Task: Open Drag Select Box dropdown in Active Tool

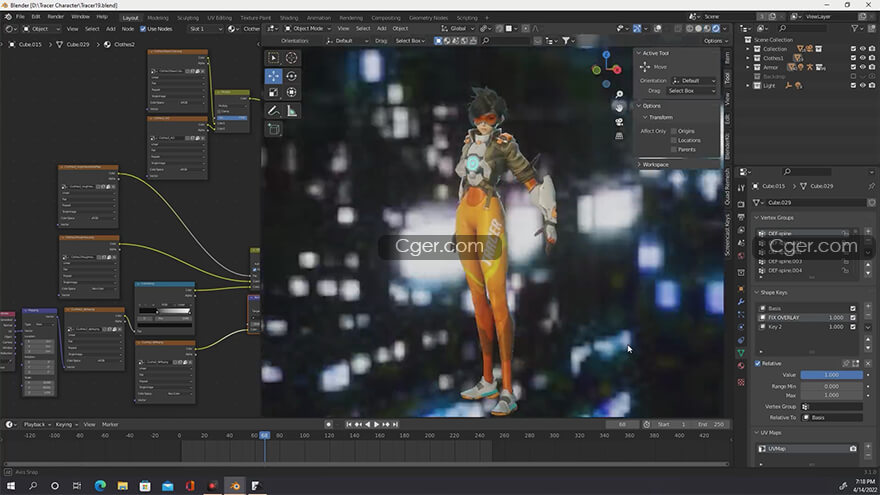Action: coord(691,91)
